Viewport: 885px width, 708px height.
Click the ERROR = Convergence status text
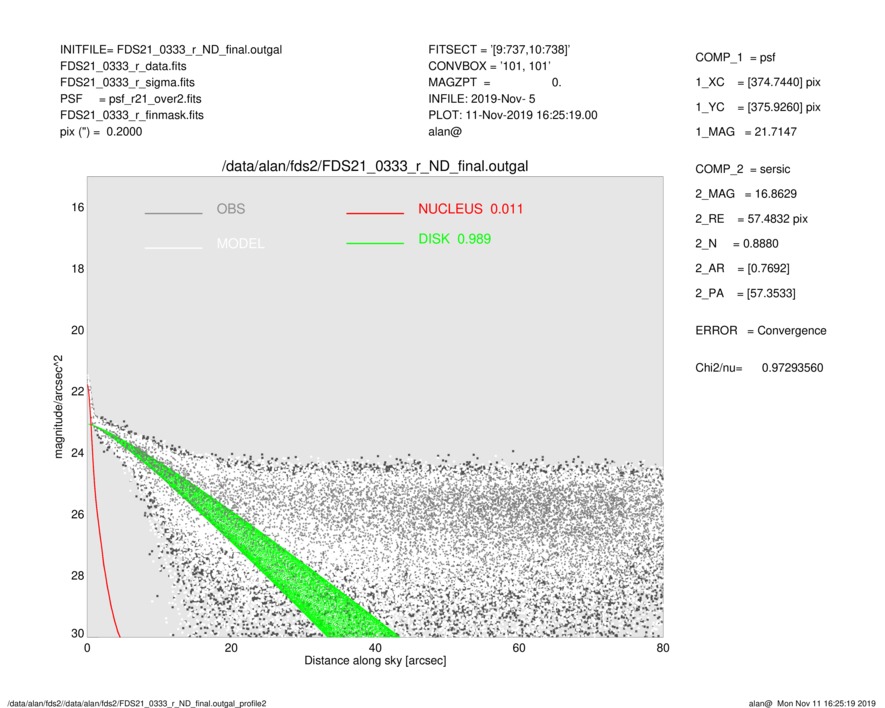coord(760,330)
